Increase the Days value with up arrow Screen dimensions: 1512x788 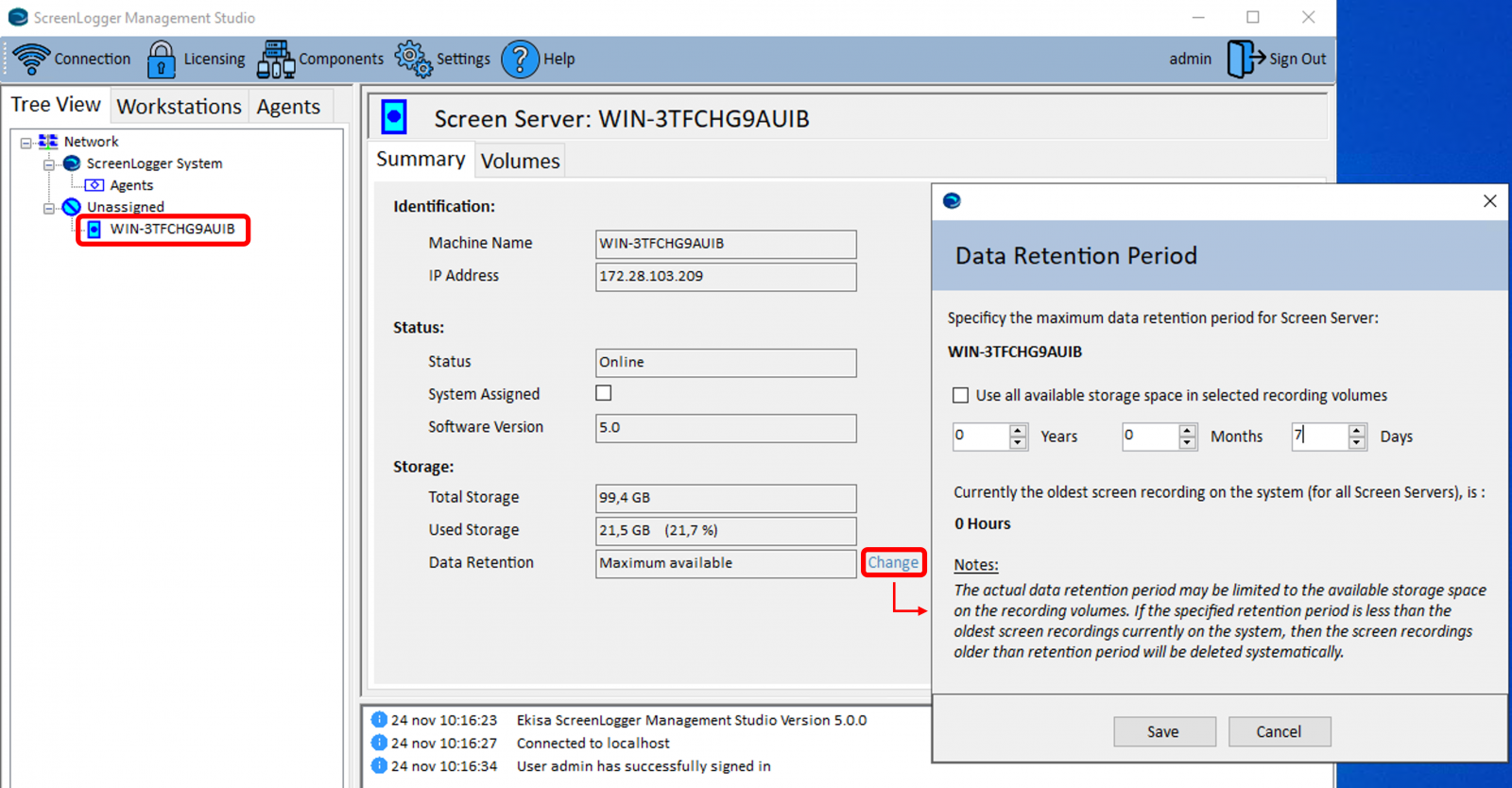(1357, 431)
